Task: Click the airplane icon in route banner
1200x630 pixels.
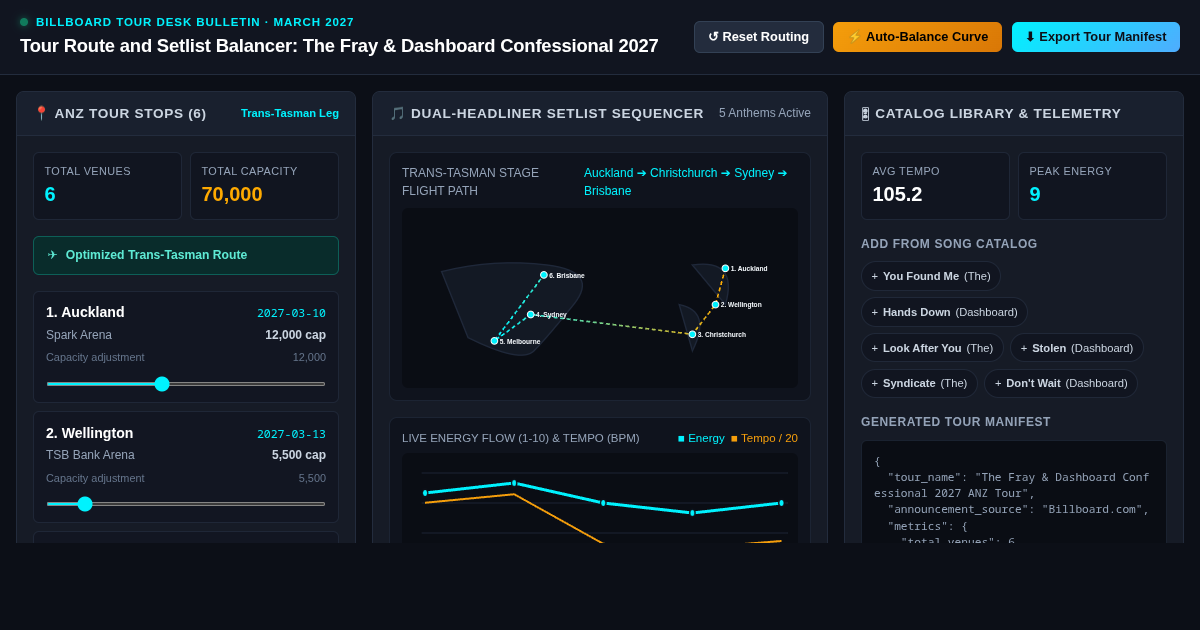Action: (x=53, y=255)
